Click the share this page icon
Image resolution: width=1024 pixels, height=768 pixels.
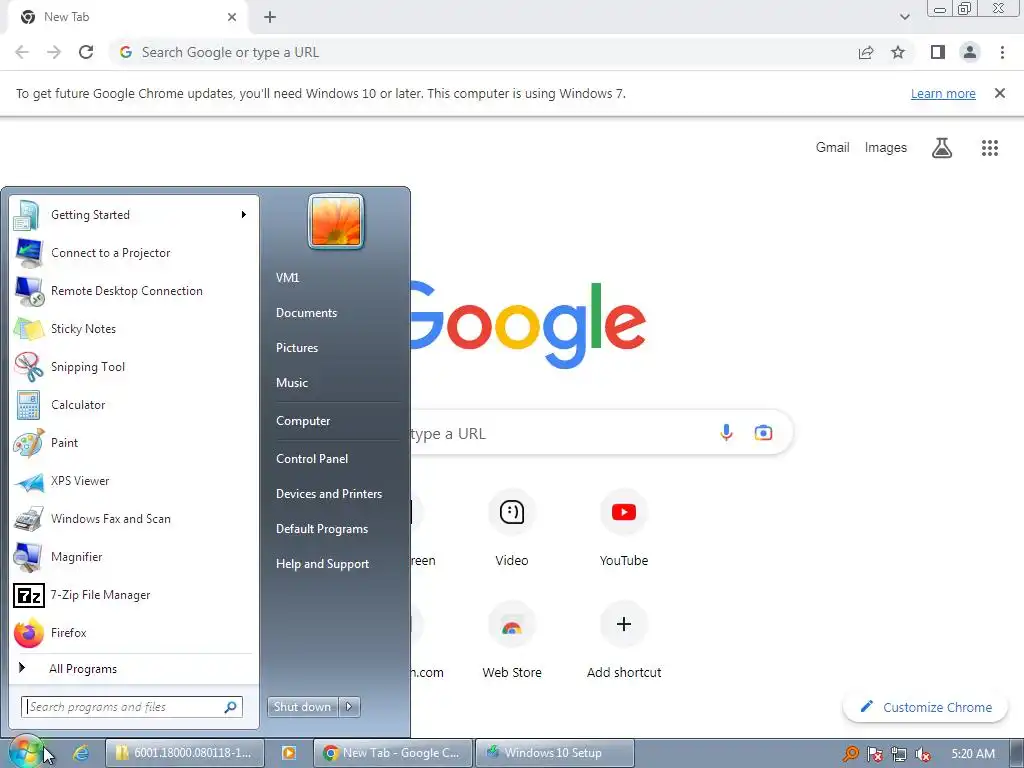tap(866, 52)
